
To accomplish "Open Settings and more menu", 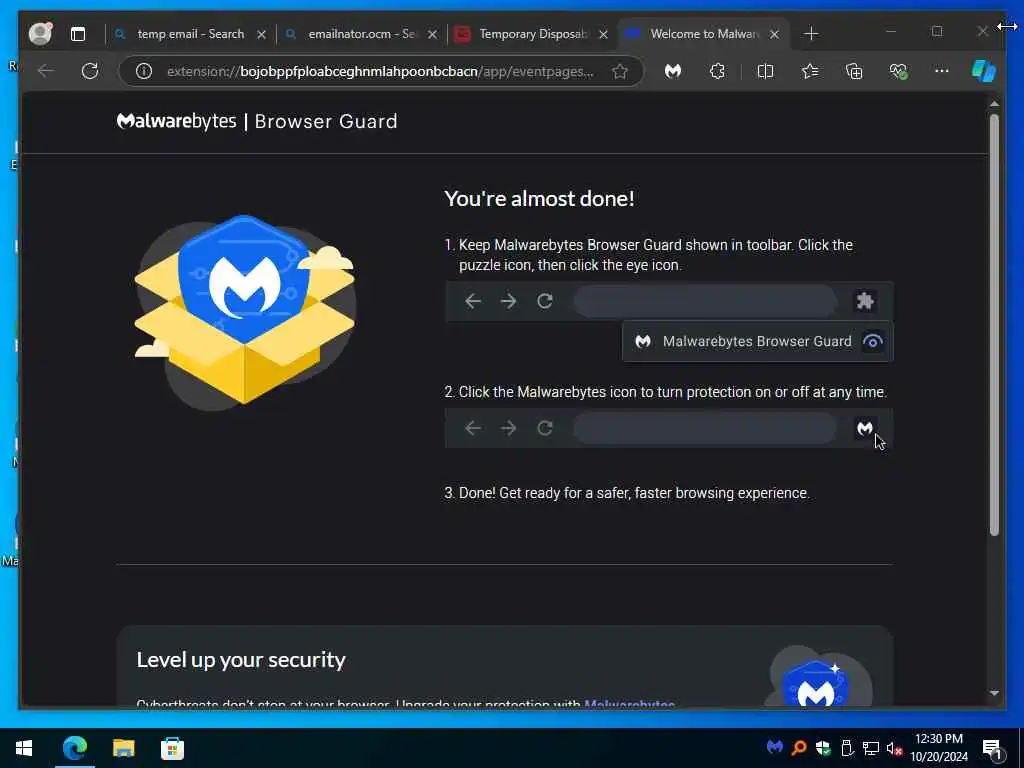I will tap(942, 71).
